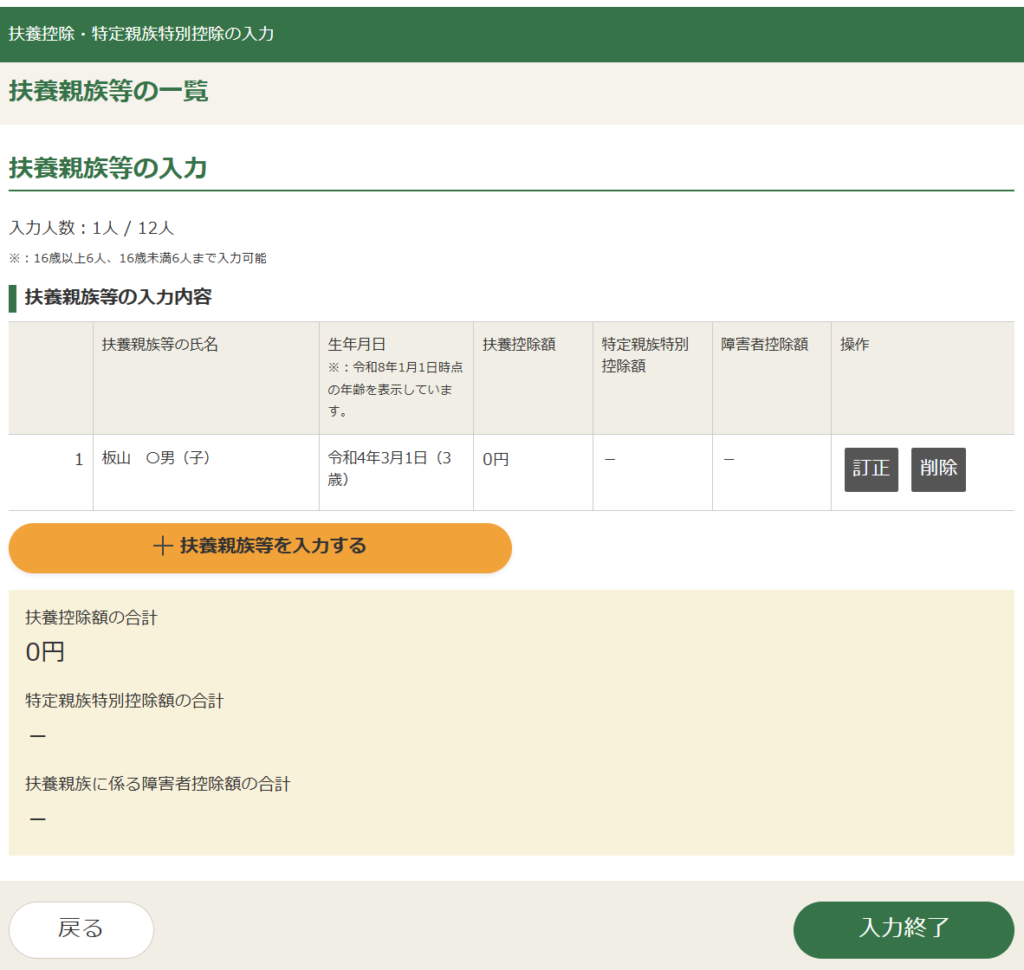The width and height of the screenshot is (1024, 970).
Task: Go back with the 戻る button
Action: (x=81, y=929)
